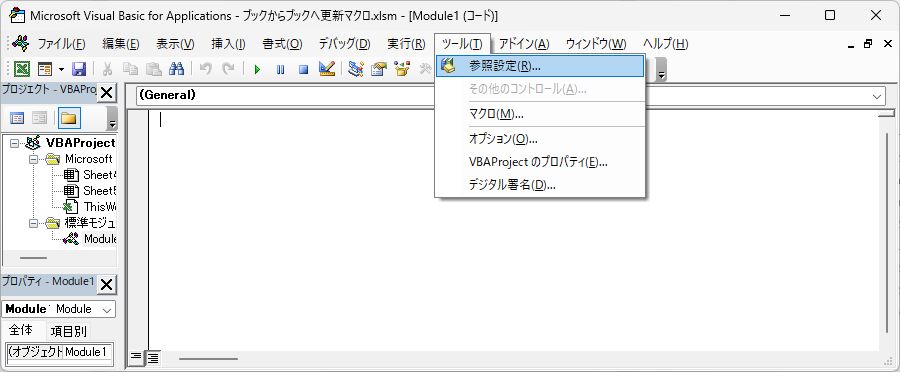Run the macro with green play icon

(x=257, y=69)
